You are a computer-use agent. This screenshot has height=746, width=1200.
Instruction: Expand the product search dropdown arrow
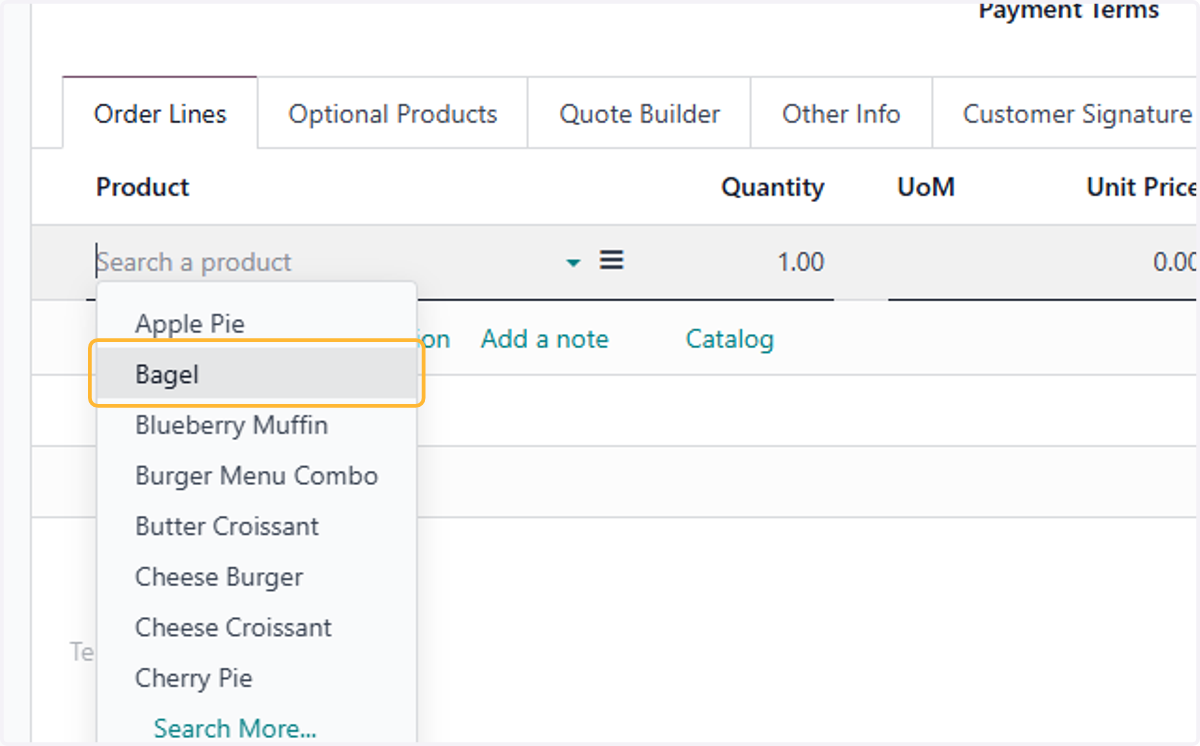click(x=573, y=263)
